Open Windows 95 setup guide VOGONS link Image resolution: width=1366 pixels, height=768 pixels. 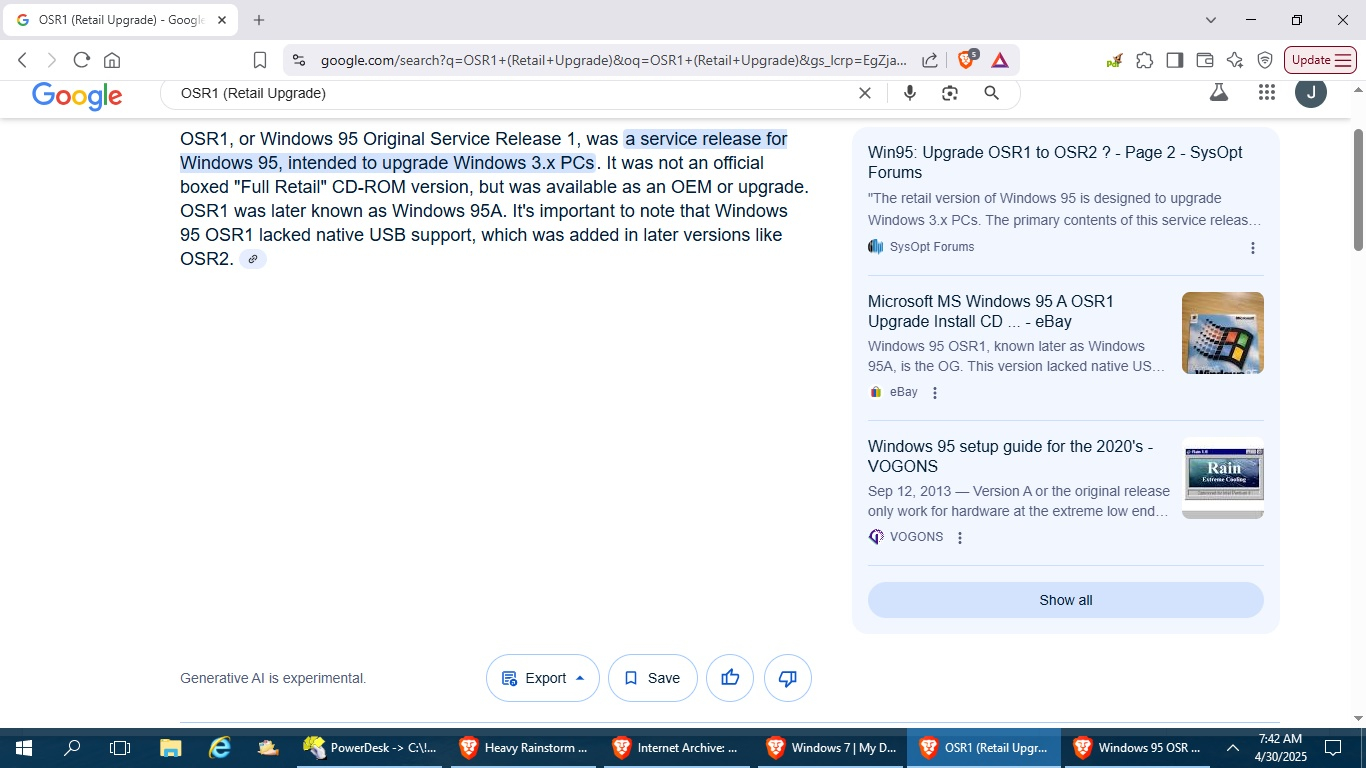tap(1010, 456)
